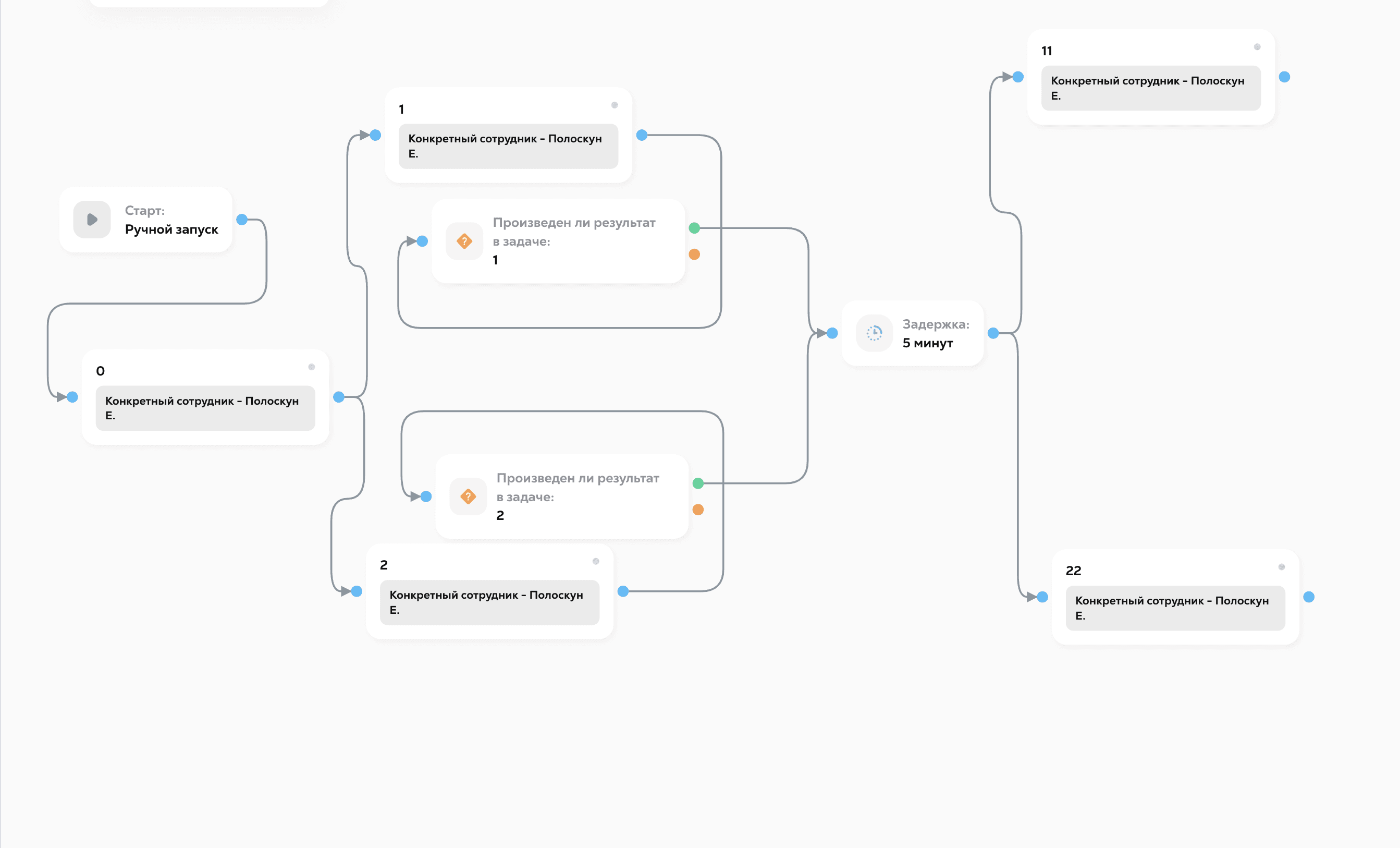The width and height of the screenshot is (1400, 848).
Task: Click the clock icon in delay block
Action: (874, 333)
